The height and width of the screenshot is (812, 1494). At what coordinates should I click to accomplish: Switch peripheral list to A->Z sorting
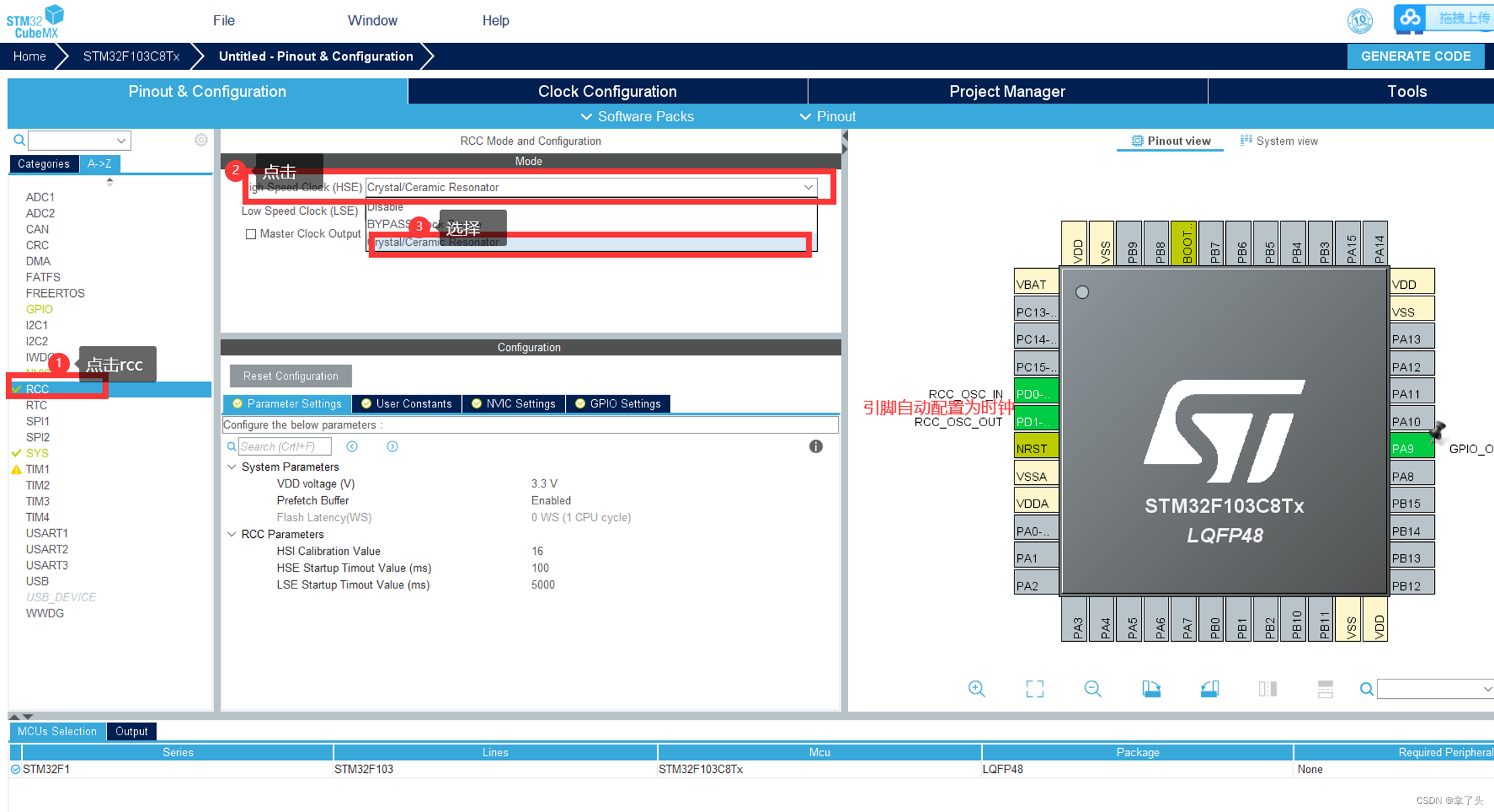click(99, 164)
